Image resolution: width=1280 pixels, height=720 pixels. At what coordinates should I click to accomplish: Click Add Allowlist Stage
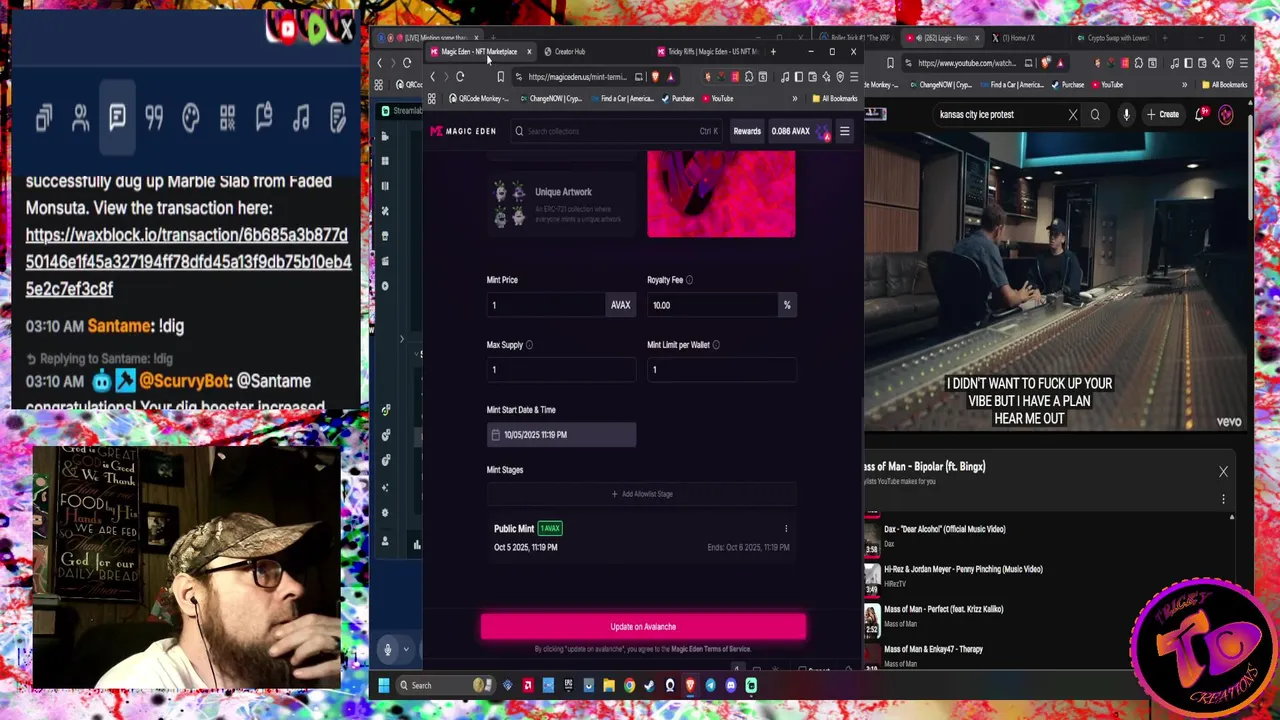(x=641, y=494)
